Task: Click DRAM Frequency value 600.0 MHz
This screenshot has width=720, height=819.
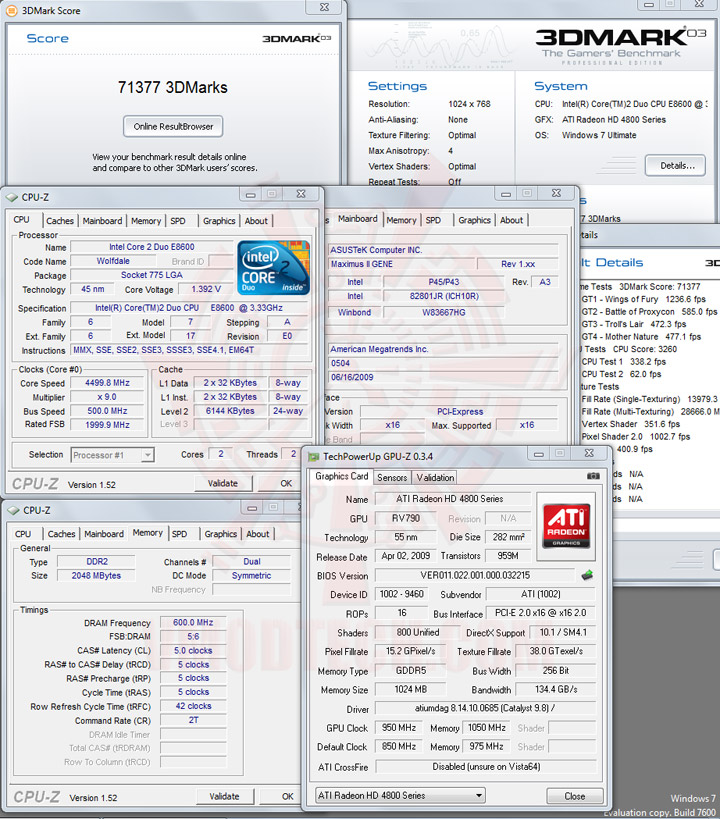Action: (x=193, y=623)
